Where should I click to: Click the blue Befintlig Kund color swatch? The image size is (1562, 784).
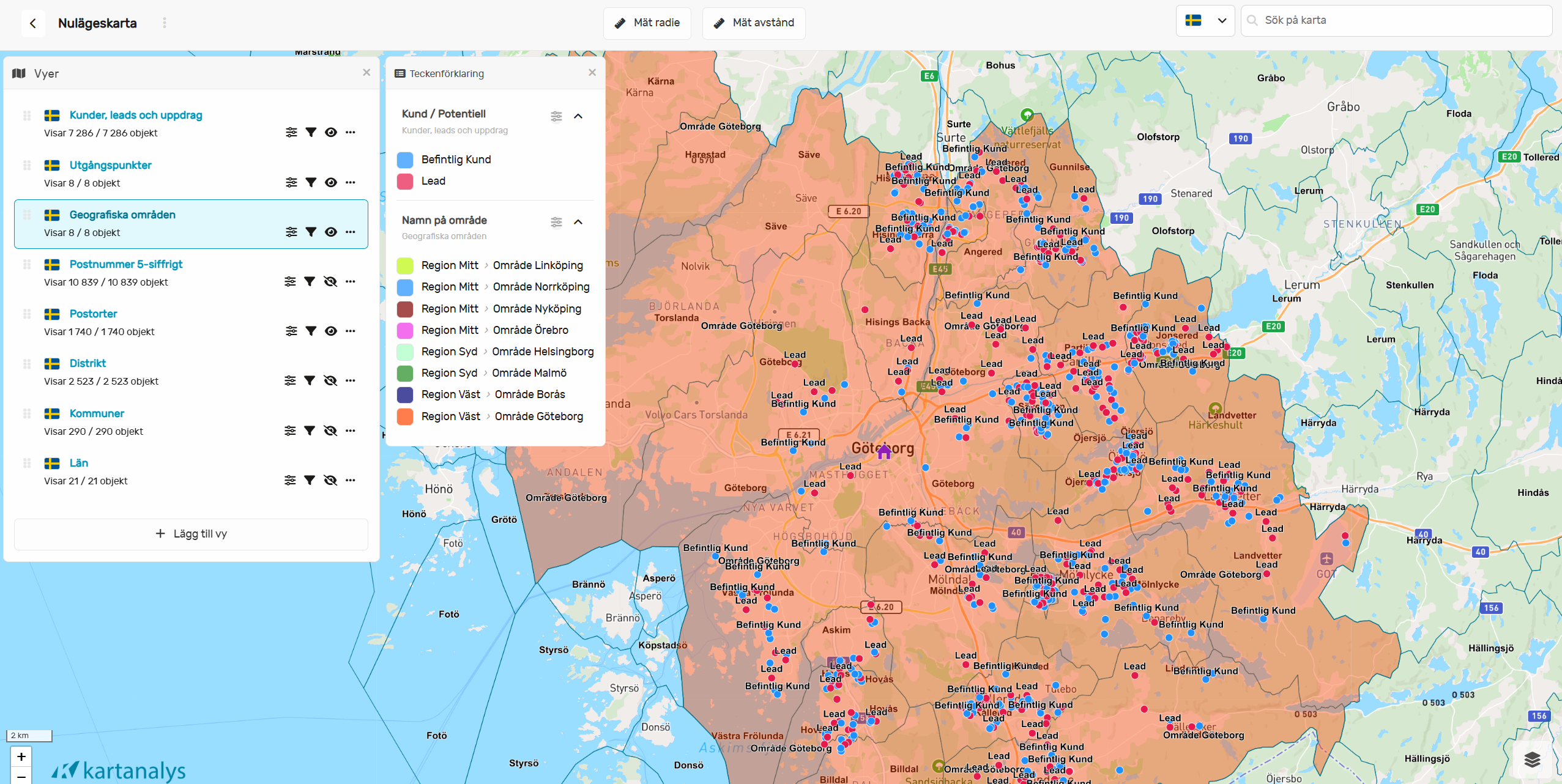point(404,159)
